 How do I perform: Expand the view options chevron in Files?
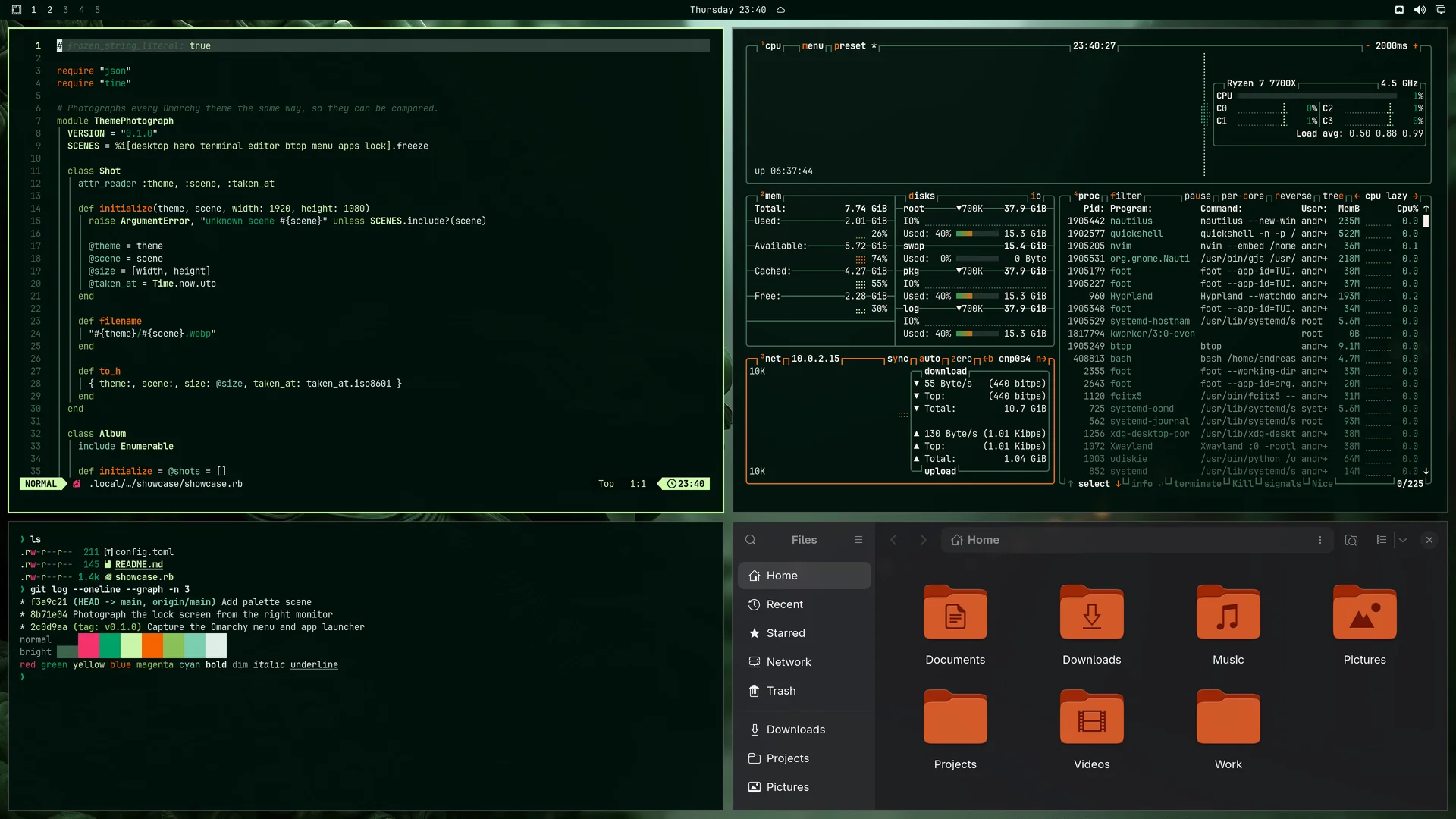click(x=1403, y=540)
